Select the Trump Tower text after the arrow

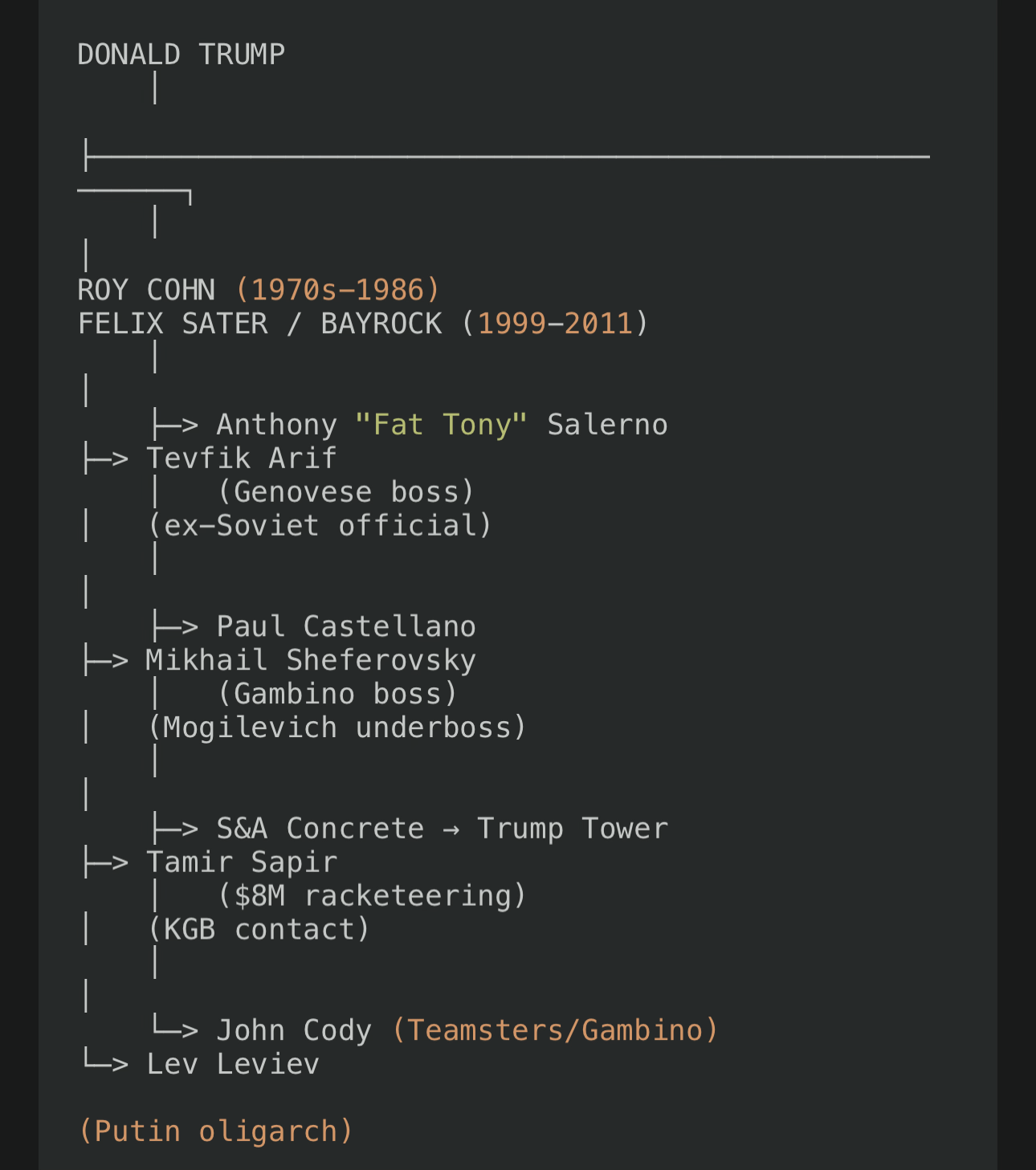[x=573, y=828]
